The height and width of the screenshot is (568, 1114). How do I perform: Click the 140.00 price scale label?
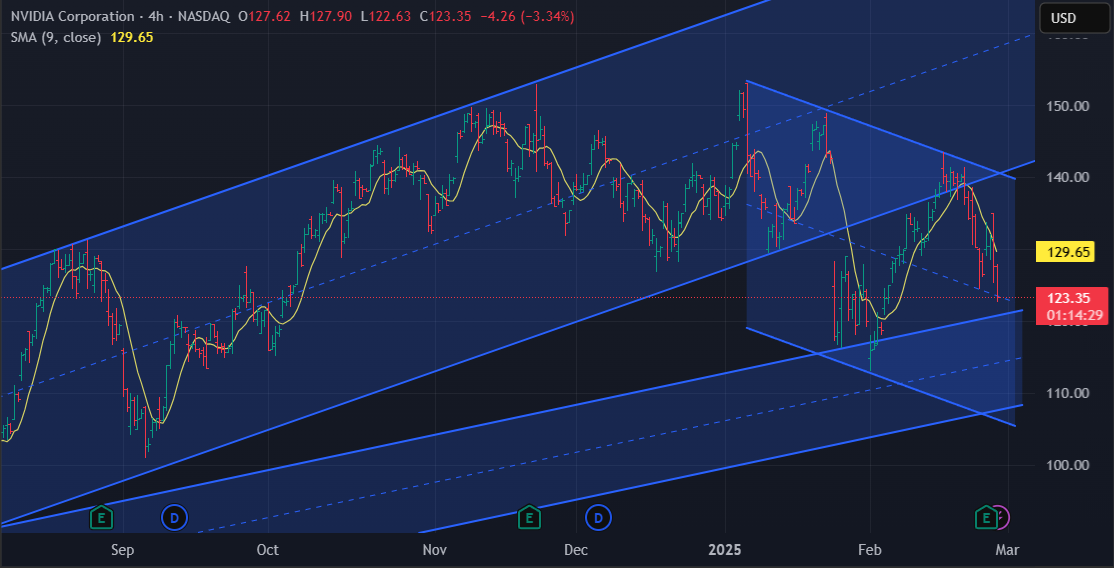pos(1070,177)
